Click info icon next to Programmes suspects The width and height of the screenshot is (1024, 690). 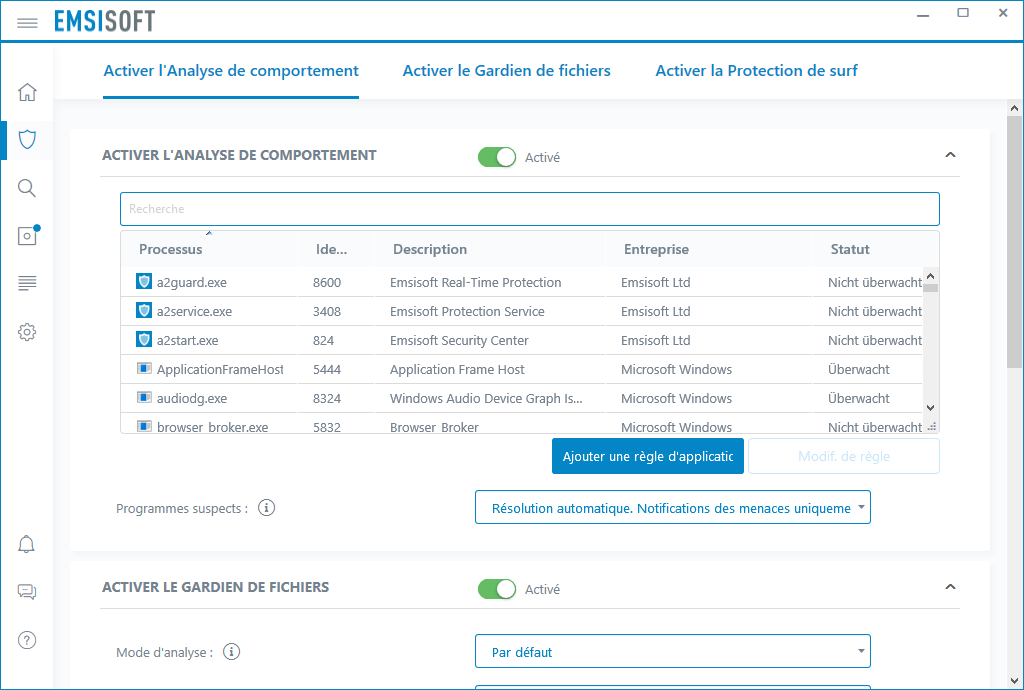point(266,508)
